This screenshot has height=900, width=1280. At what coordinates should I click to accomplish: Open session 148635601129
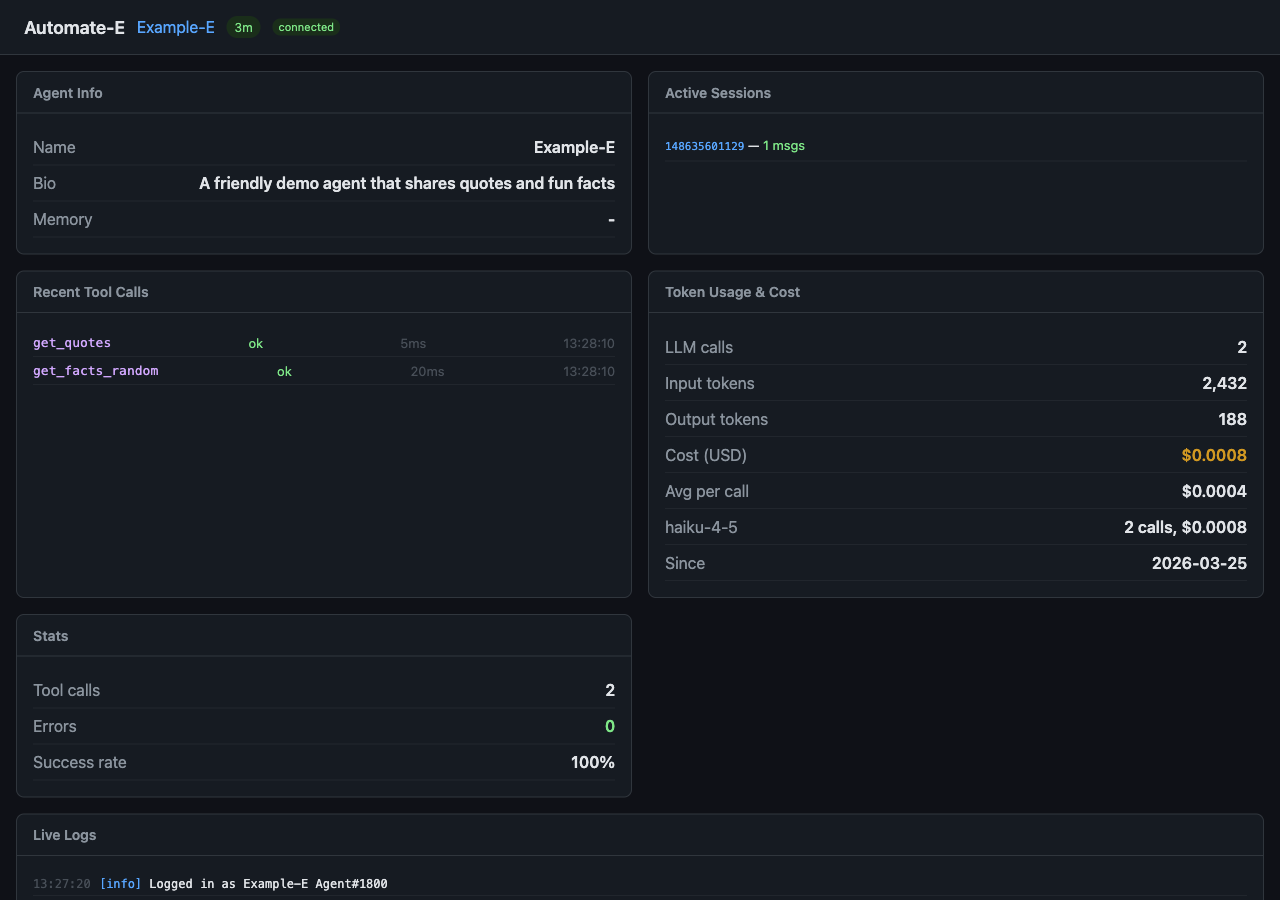coord(704,146)
